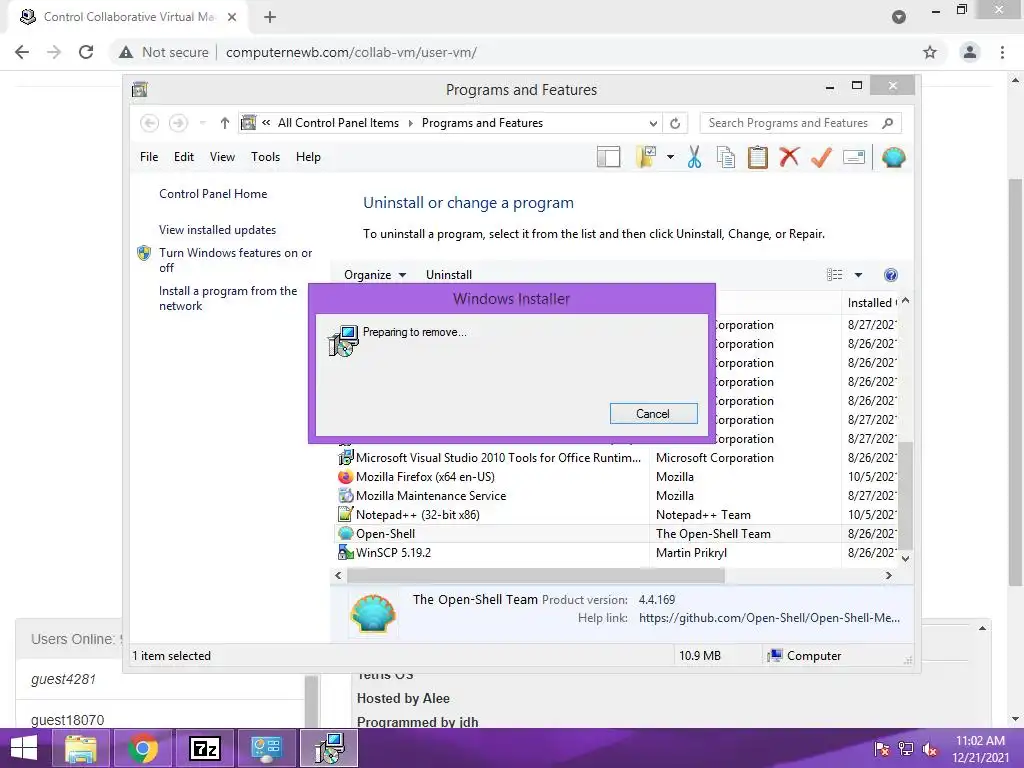Click View installed updates link
The height and width of the screenshot is (768, 1024).
point(217,230)
